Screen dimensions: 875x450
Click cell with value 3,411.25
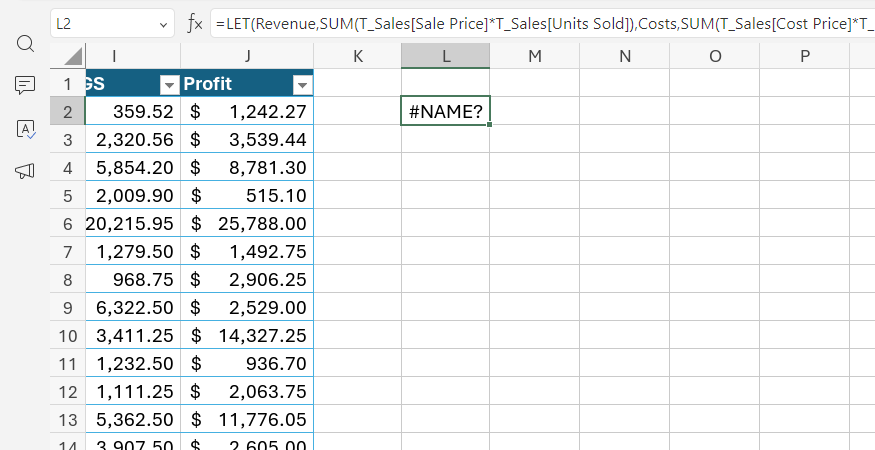[x=133, y=335]
